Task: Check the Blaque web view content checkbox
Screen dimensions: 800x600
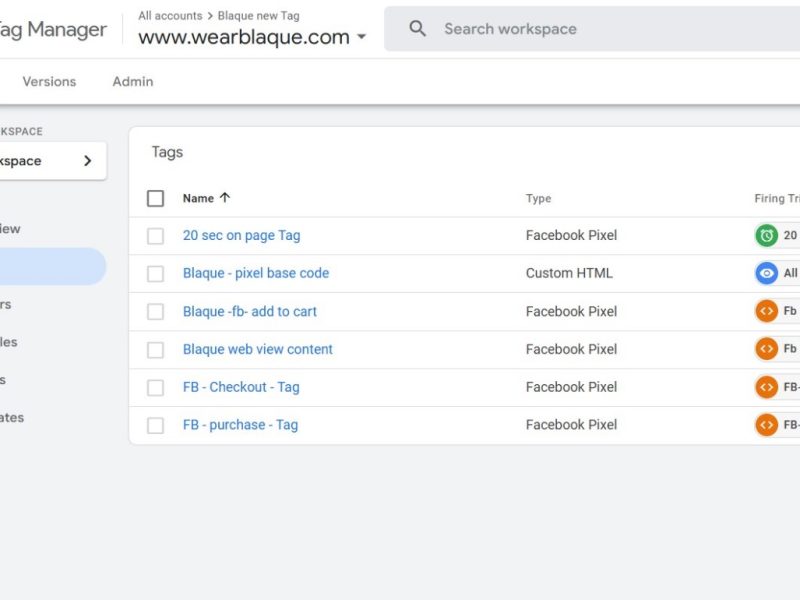Action: tap(156, 349)
